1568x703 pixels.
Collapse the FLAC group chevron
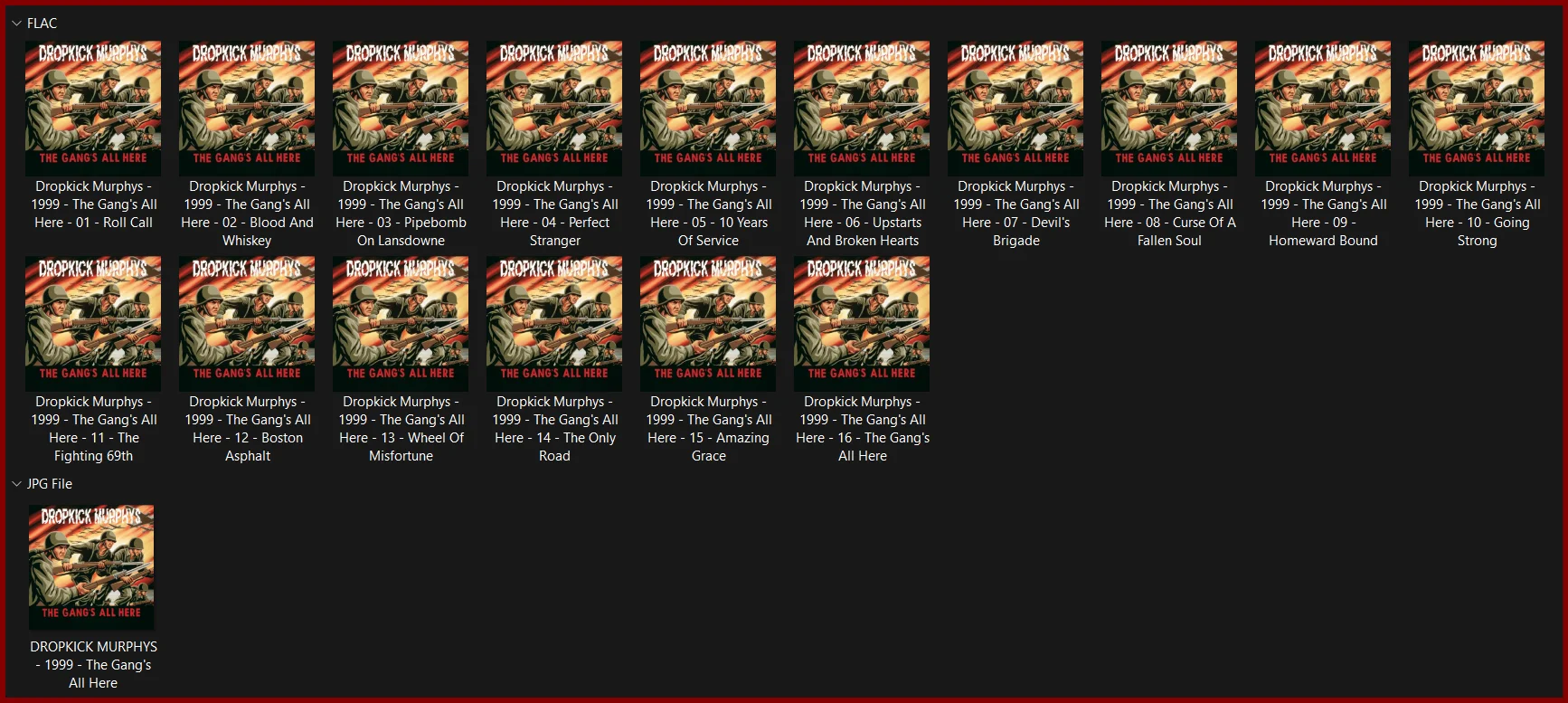(16, 24)
